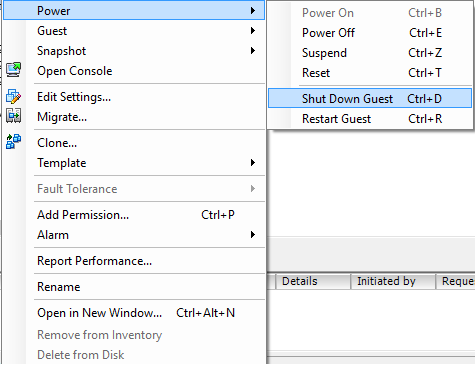
Task: Select Migrate... menu item
Action: [x=134, y=117]
